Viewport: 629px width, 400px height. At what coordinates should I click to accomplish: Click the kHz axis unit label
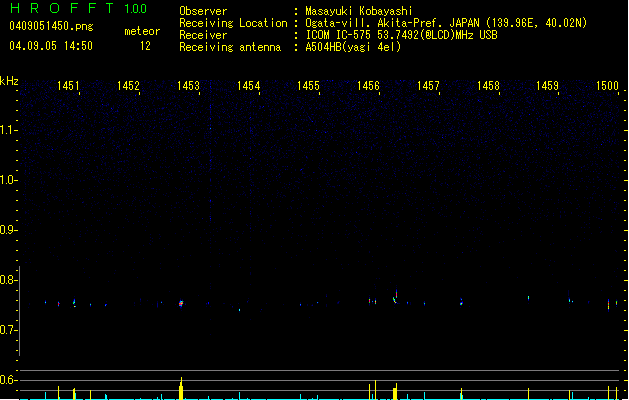tap(9, 81)
